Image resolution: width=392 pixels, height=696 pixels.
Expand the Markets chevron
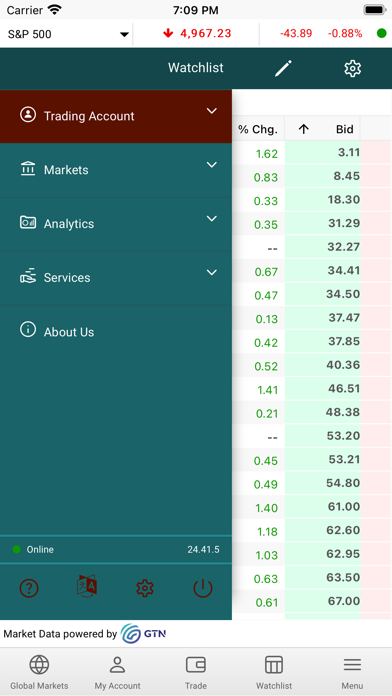212,165
